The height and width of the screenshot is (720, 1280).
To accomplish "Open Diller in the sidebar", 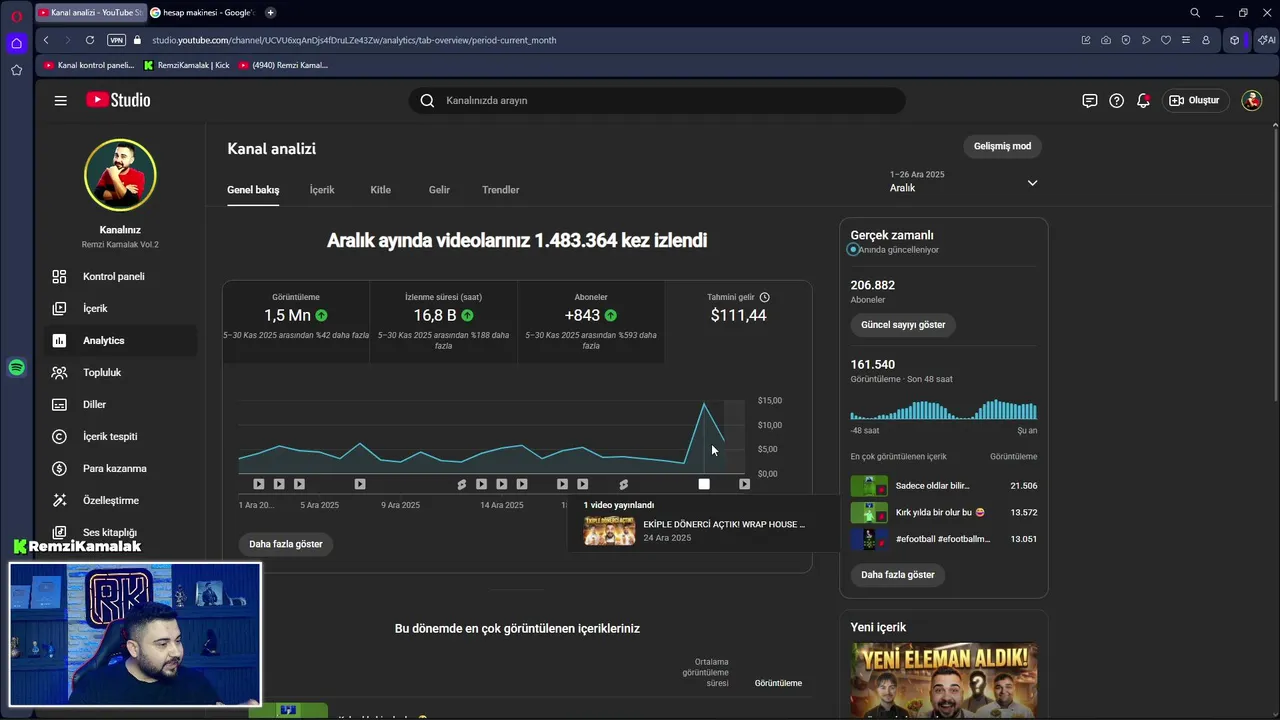I will click(x=120, y=405).
